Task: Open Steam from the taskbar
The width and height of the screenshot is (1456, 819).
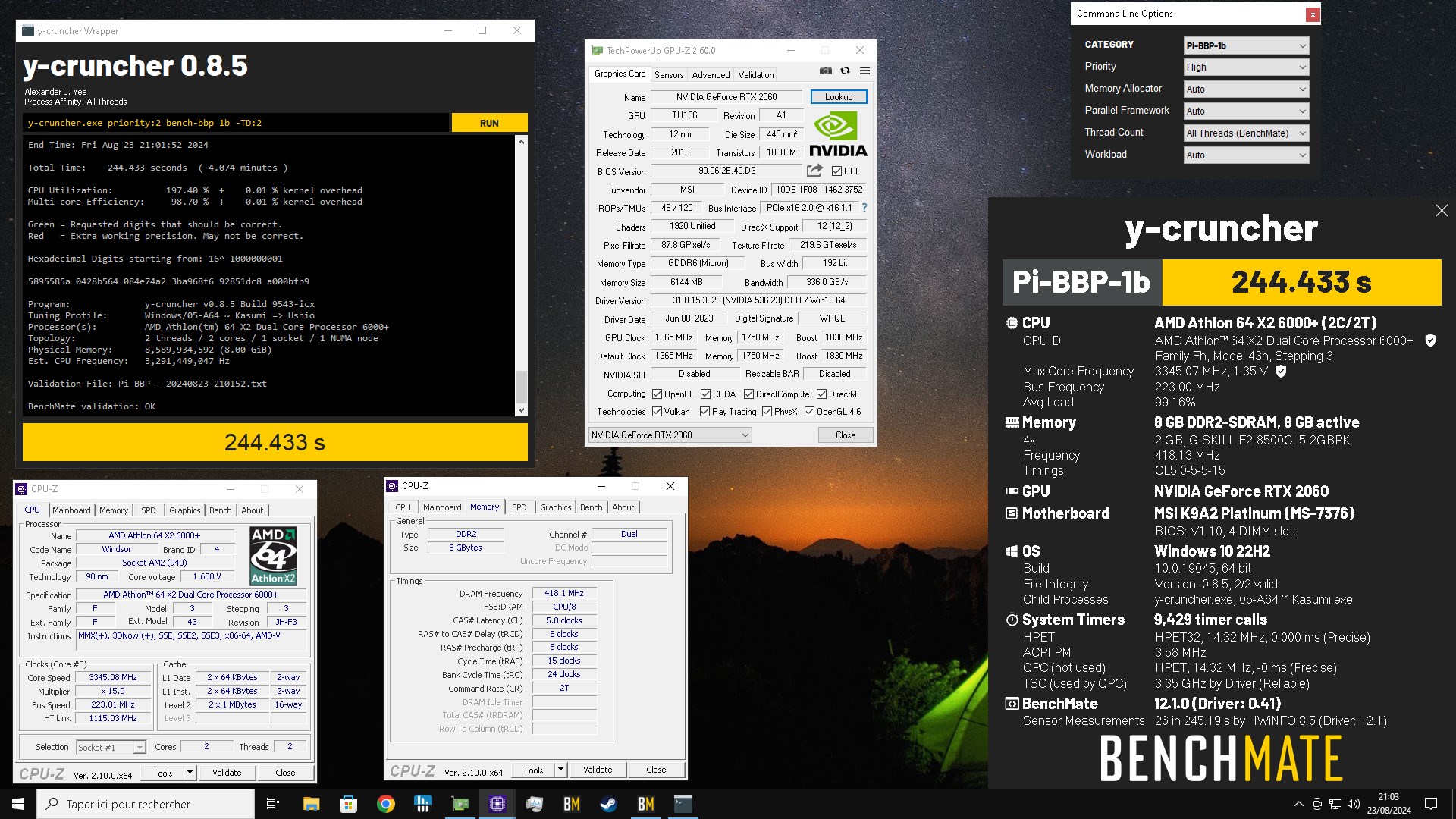Action: pyautogui.click(x=608, y=804)
